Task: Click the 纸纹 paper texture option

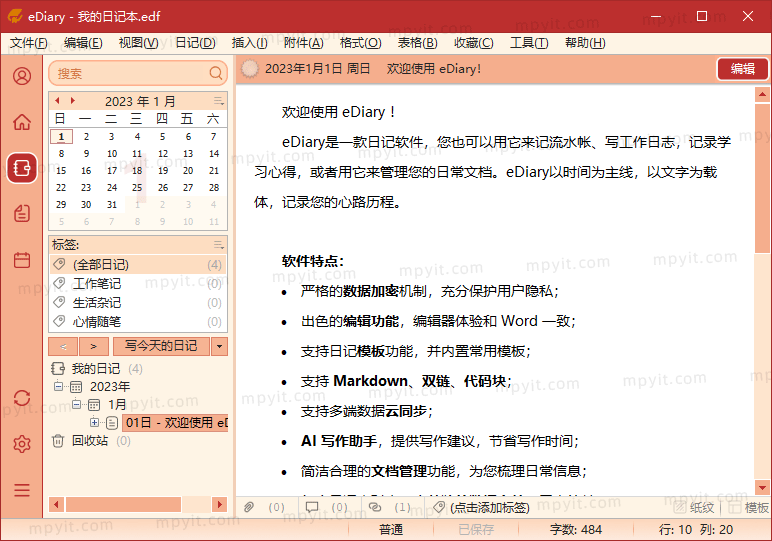Action: click(694, 508)
